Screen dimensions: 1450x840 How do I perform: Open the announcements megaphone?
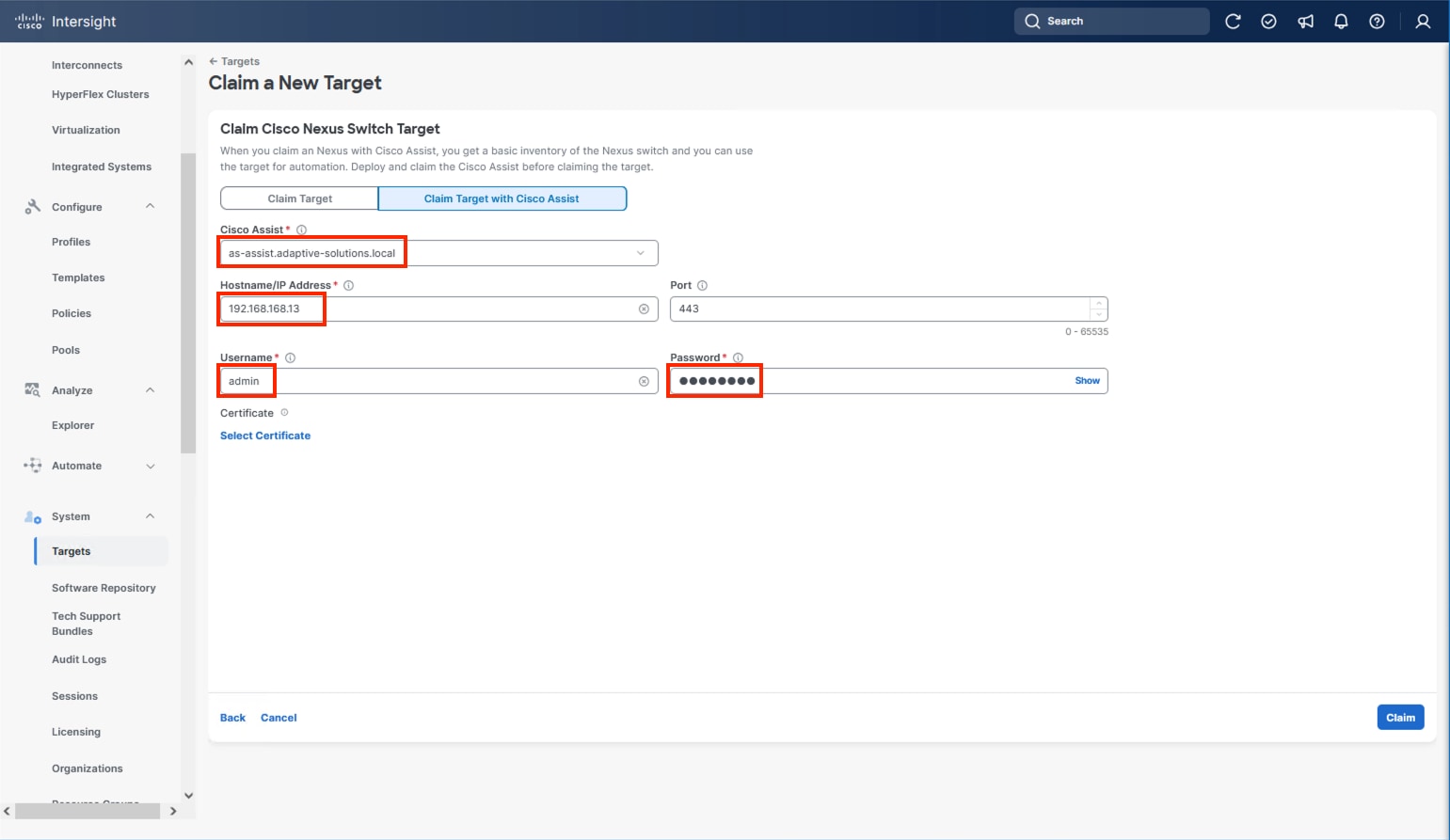[1305, 21]
